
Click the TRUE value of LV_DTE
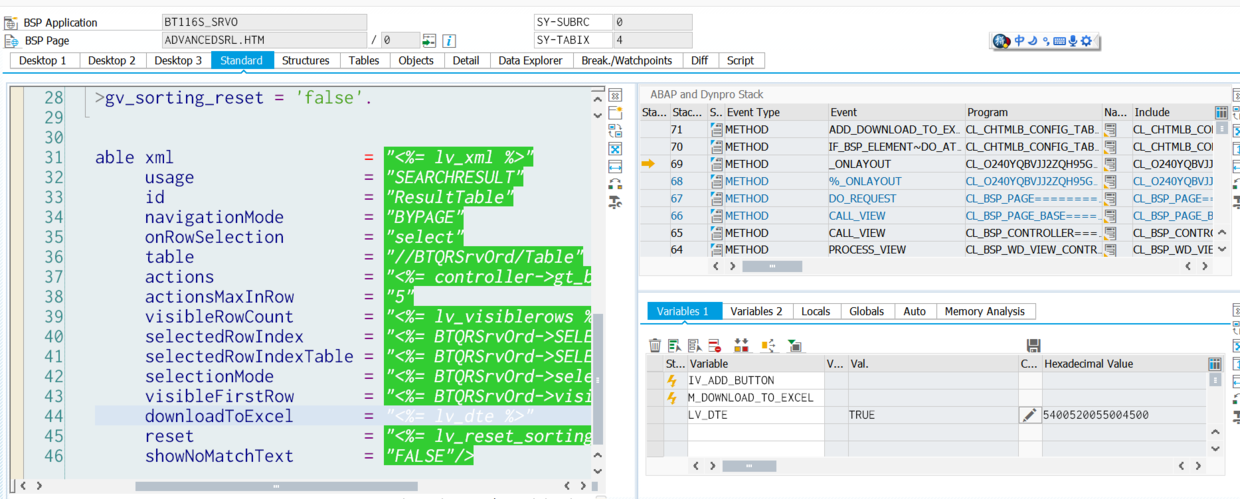pyautogui.click(x=861, y=414)
